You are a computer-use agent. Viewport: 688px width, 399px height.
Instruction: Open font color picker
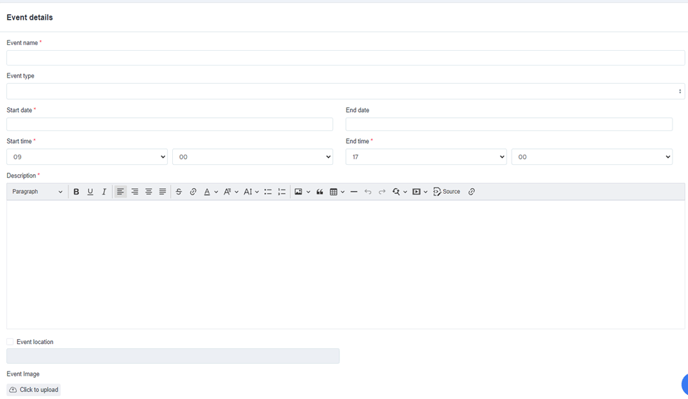[211, 192]
